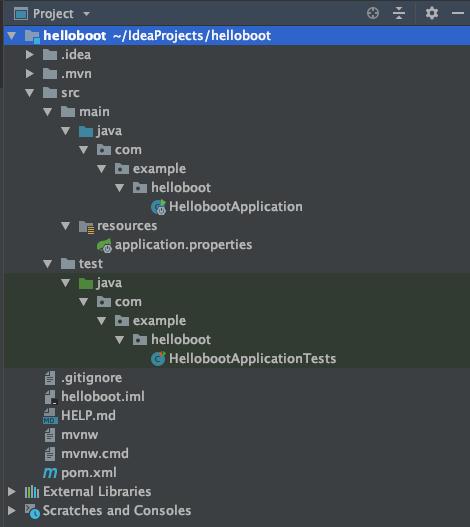This screenshot has height=527, width=470.
Task: Collapse the resources folder arrow
Action: pos(66,226)
